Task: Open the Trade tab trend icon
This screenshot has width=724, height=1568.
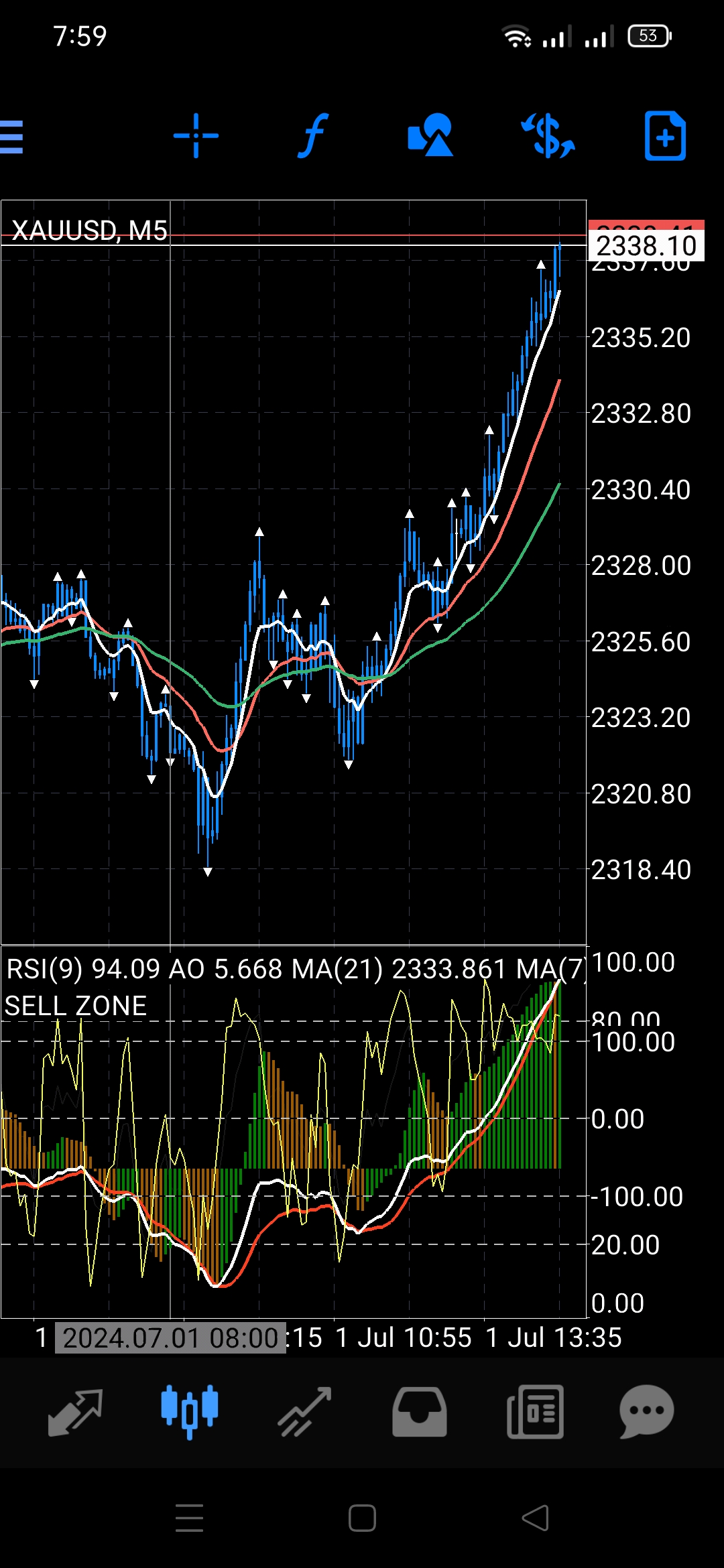Action: (x=305, y=1413)
